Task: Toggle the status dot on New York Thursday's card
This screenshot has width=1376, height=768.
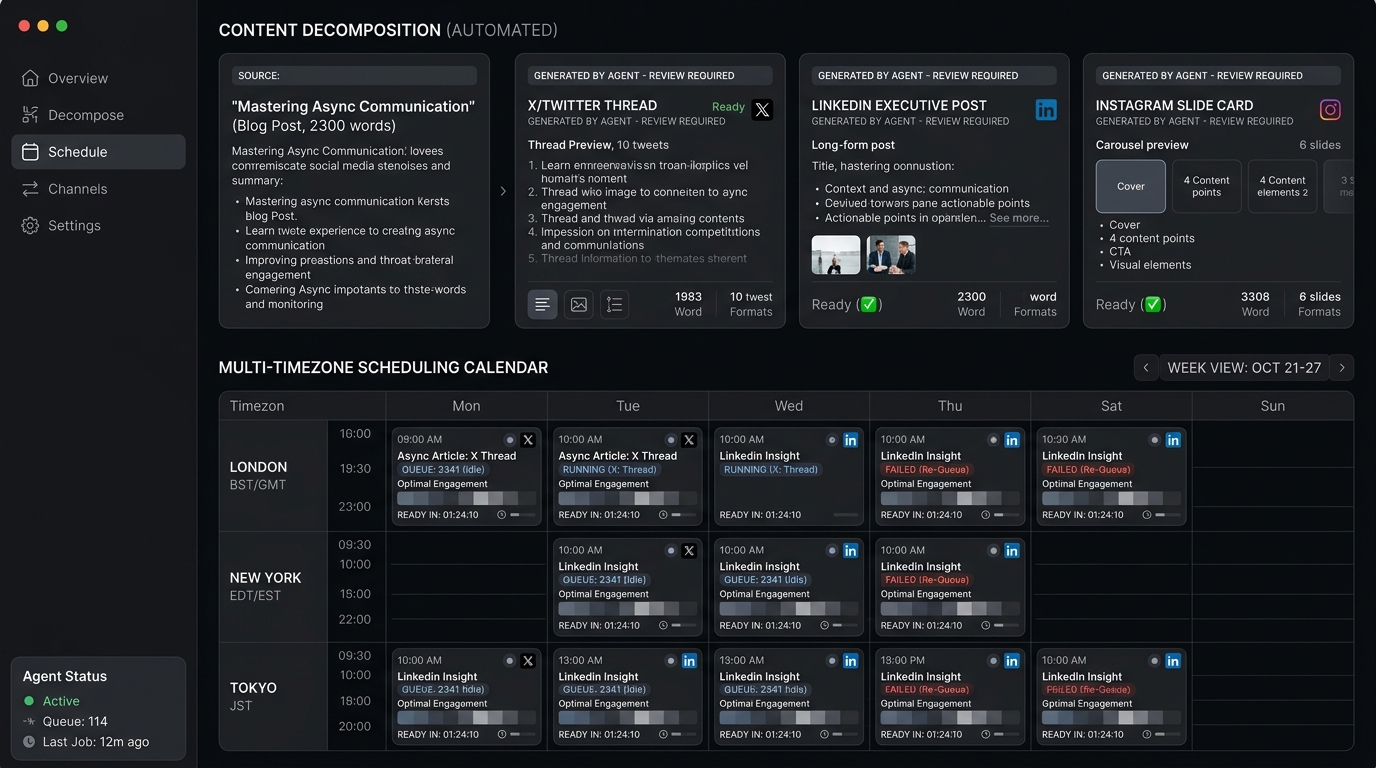Action: coord(994,550)
